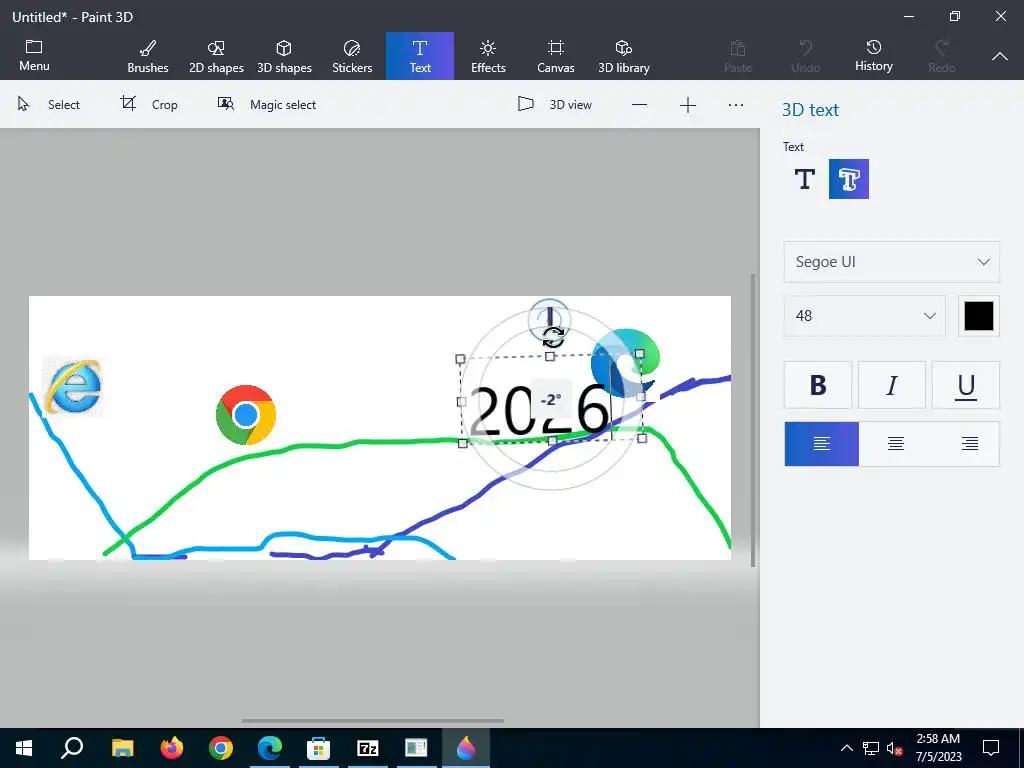Open the 2D shapes tab

pyautogui.click(x=216, y=56)
